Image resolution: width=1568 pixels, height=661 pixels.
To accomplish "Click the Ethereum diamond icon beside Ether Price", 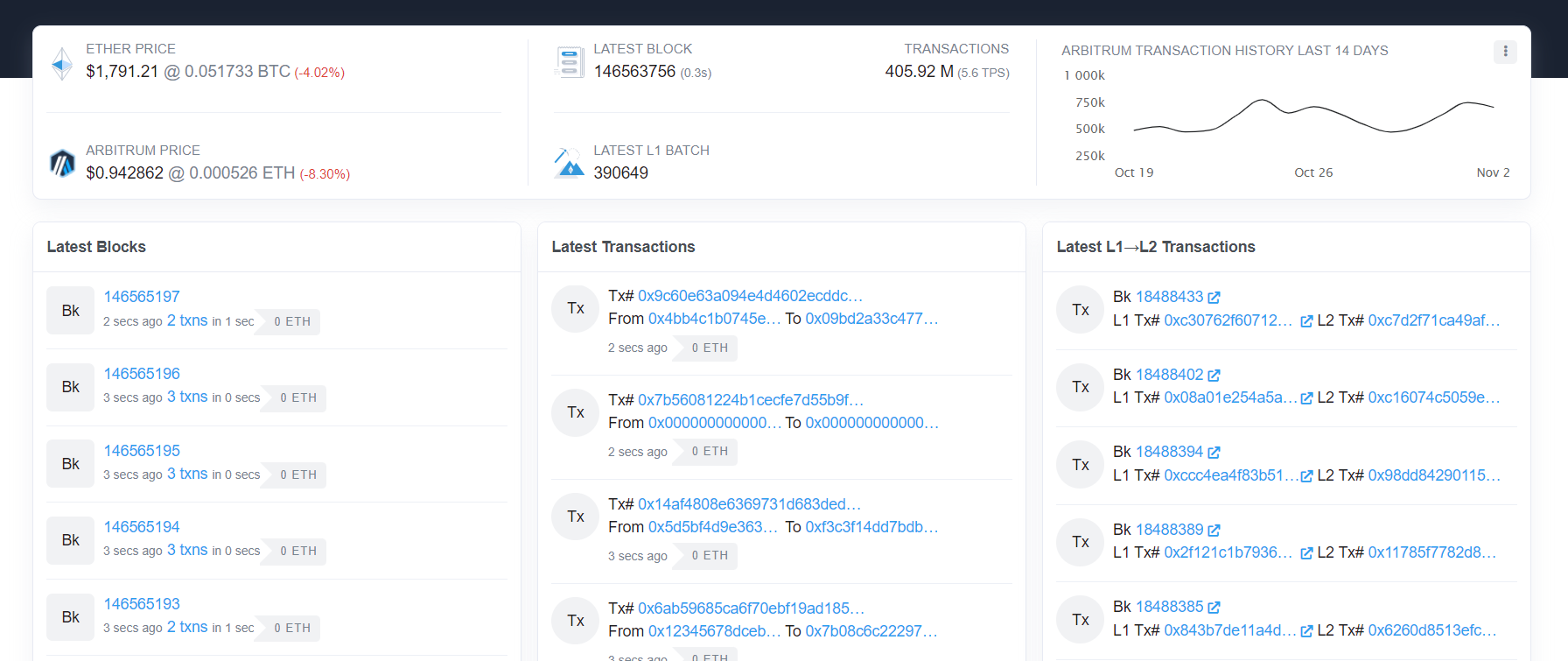I will (61, 64).
